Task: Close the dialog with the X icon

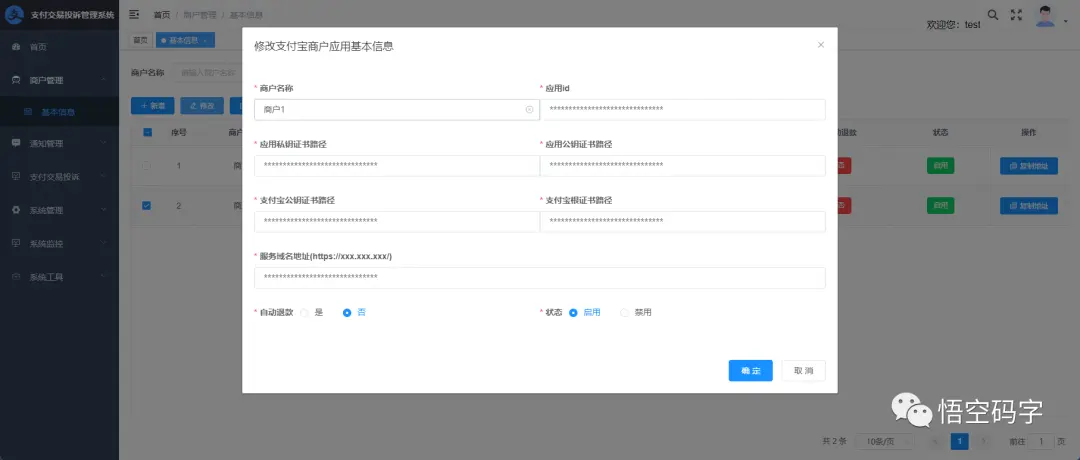Action: (x=820, y=45)
